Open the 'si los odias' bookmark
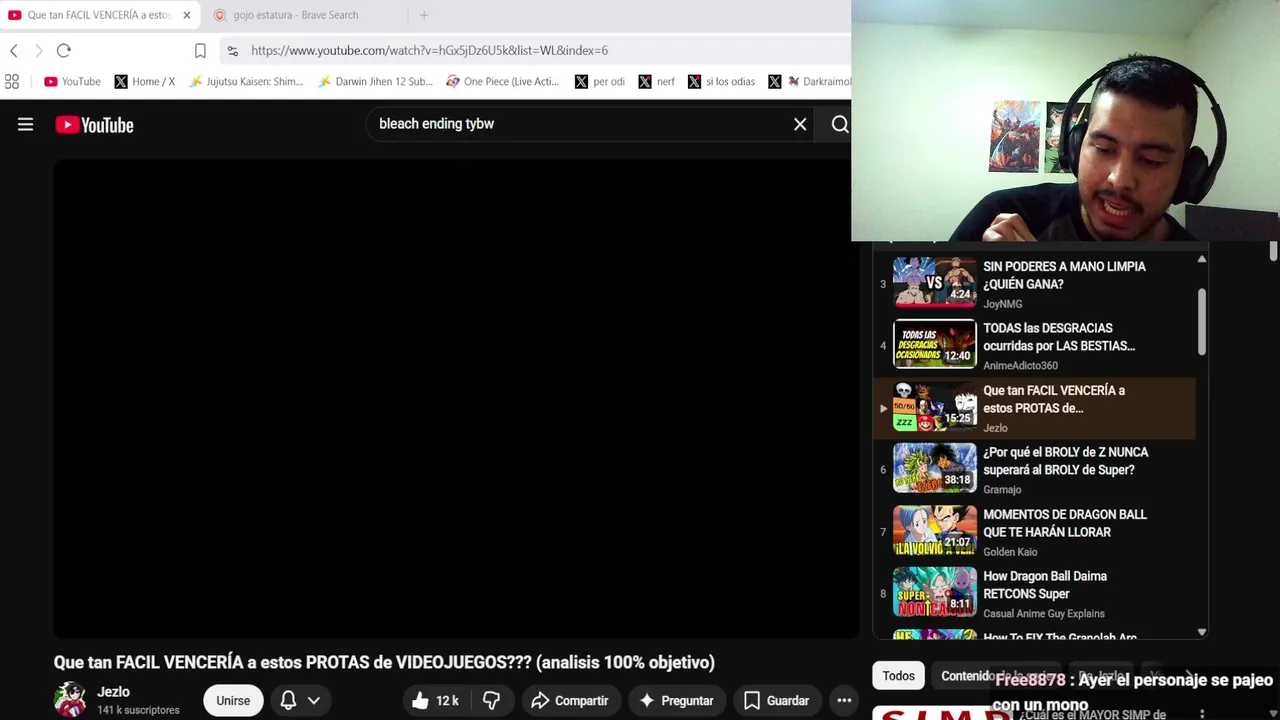This screenshot has width=1280, height=720. click(x=722, y=81)
